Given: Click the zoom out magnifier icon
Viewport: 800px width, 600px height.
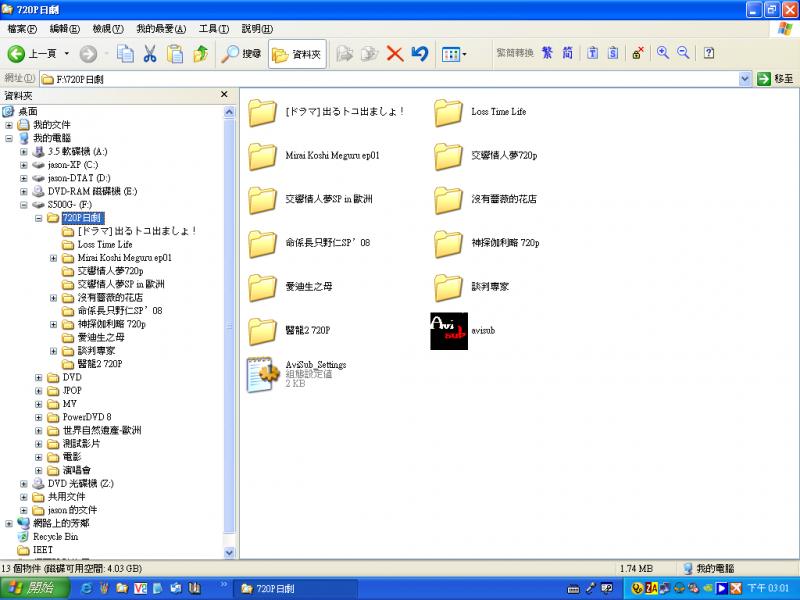Looking at the screenshot, I should 683,53.
